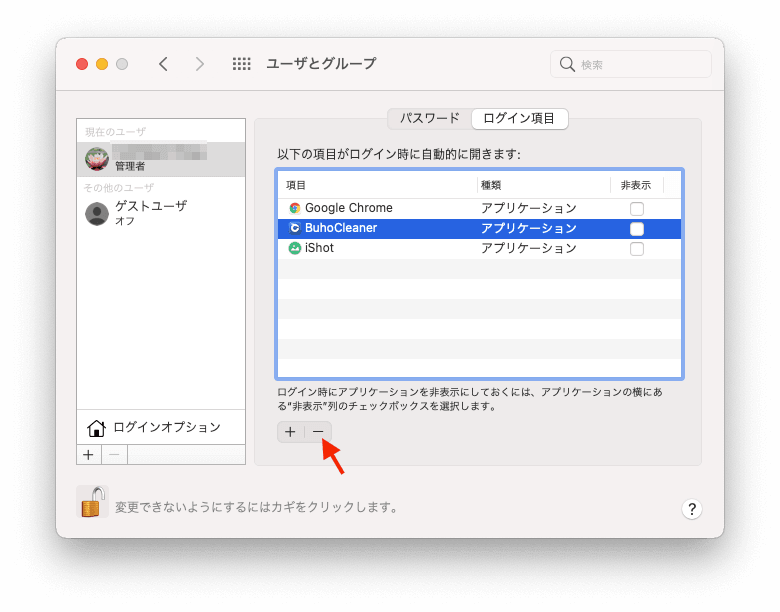Open the help question mark button
Viewport: 780px width, 612px height.
692,509
